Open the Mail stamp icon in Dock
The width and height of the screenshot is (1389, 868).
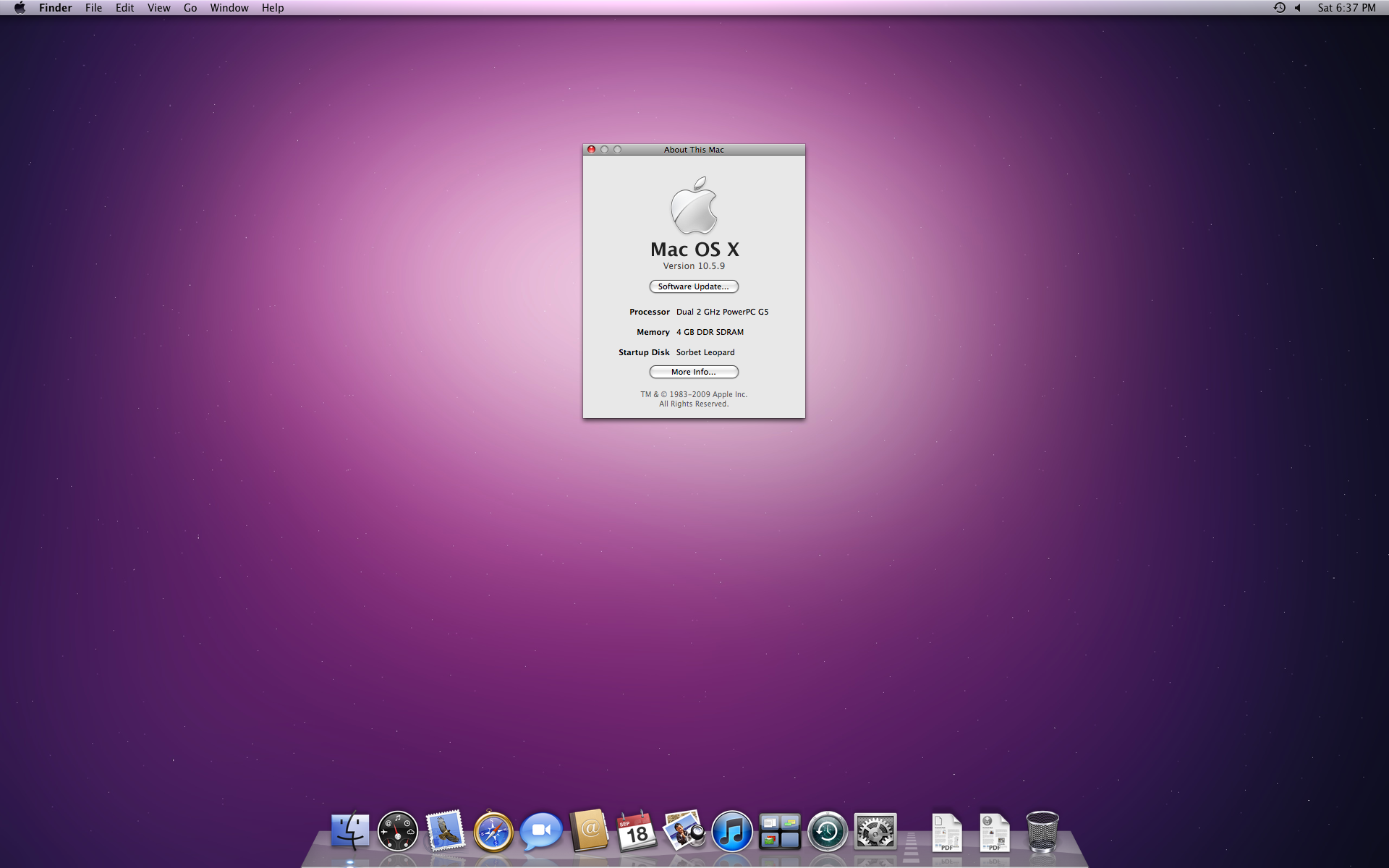tap(446, 830)
